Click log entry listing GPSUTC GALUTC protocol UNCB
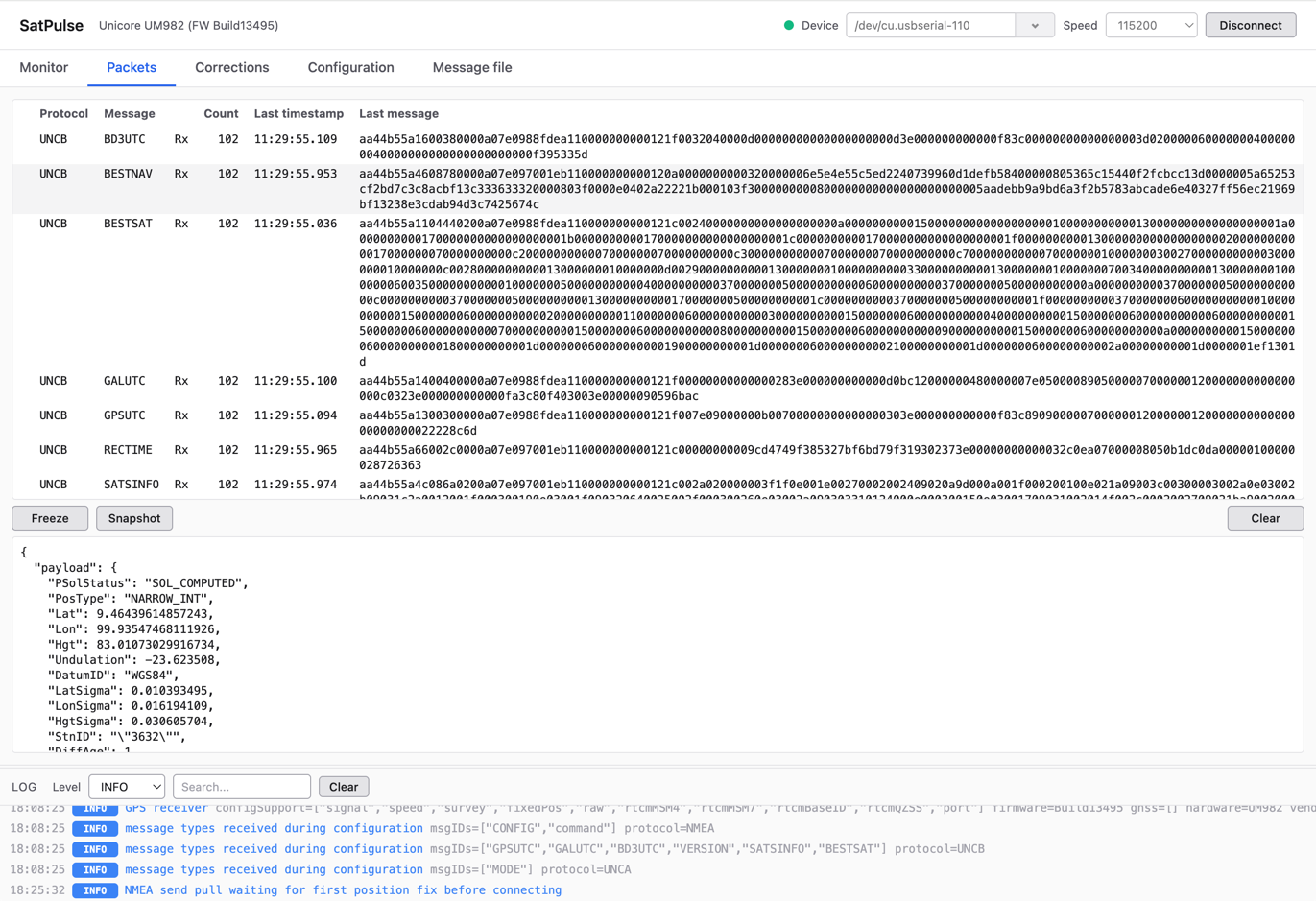 (555, 848)
